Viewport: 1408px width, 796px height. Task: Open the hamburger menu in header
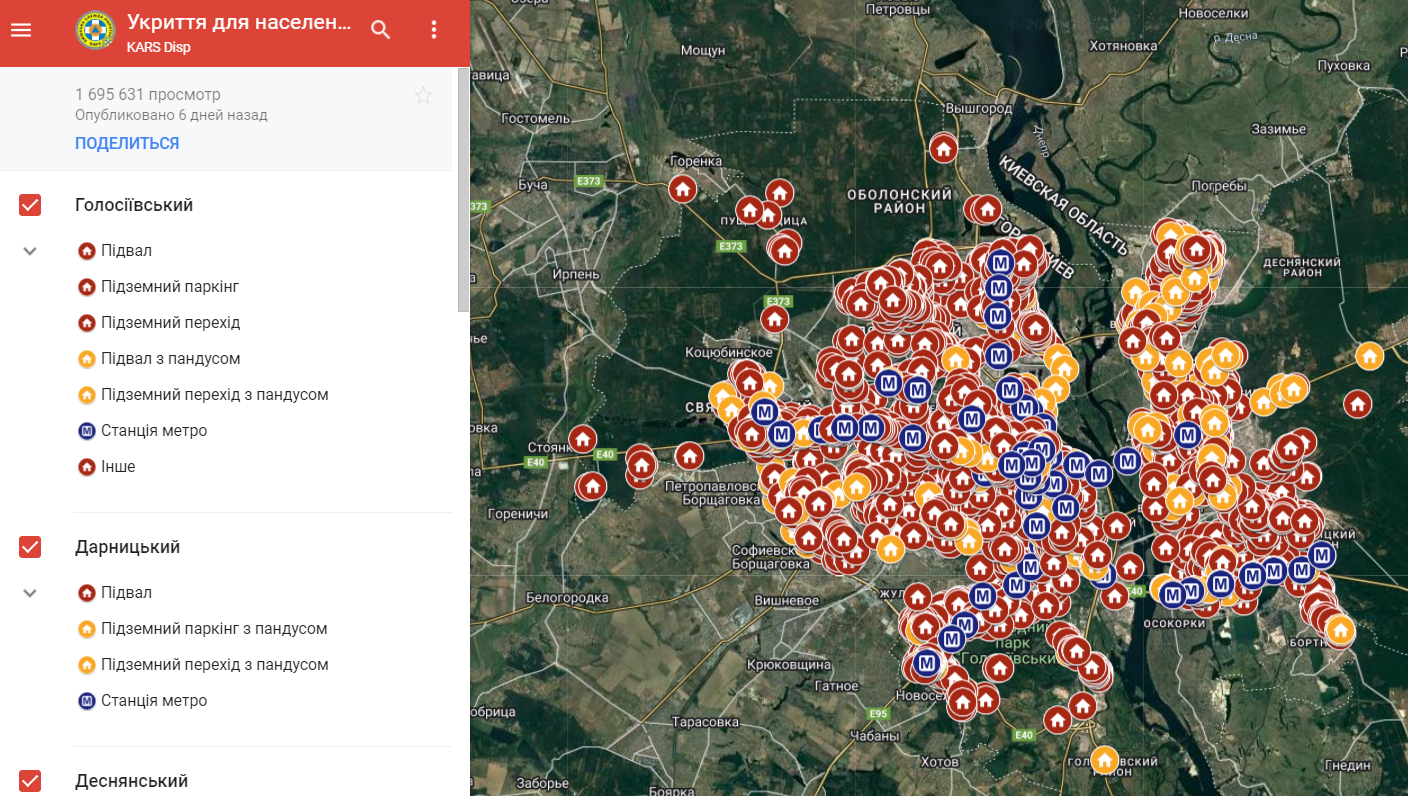(x=21, y=30)
